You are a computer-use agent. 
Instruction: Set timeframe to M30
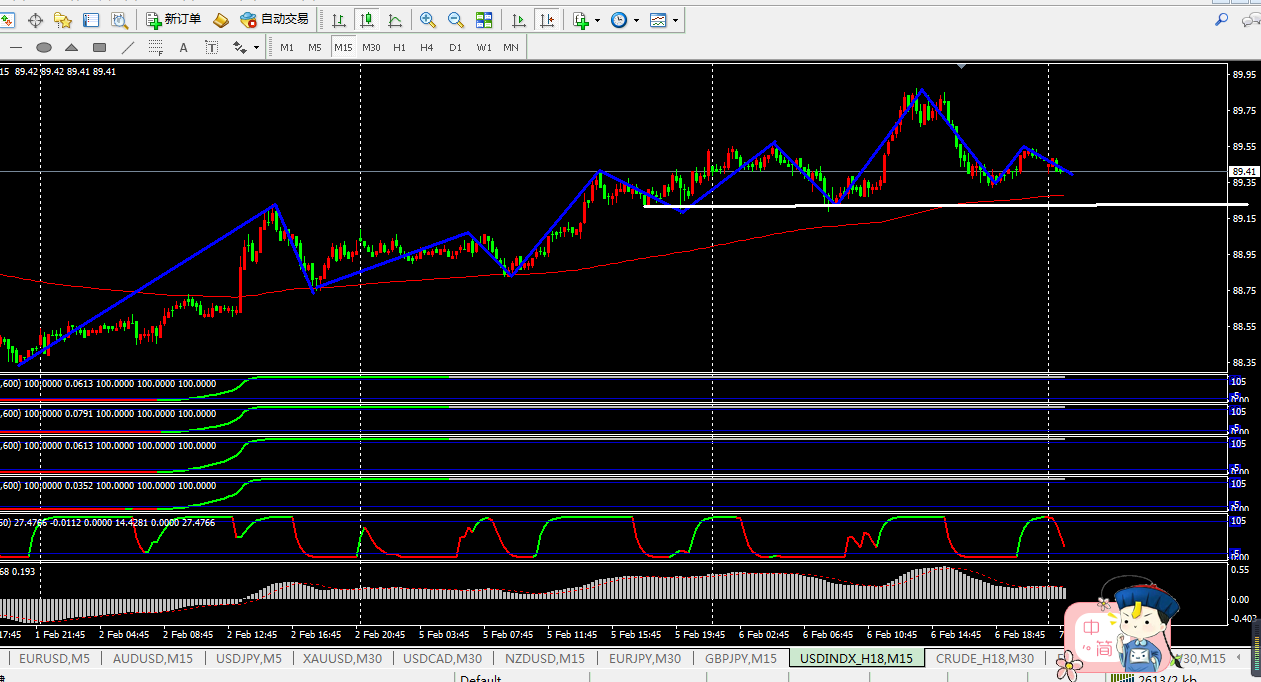pos(371,47)
